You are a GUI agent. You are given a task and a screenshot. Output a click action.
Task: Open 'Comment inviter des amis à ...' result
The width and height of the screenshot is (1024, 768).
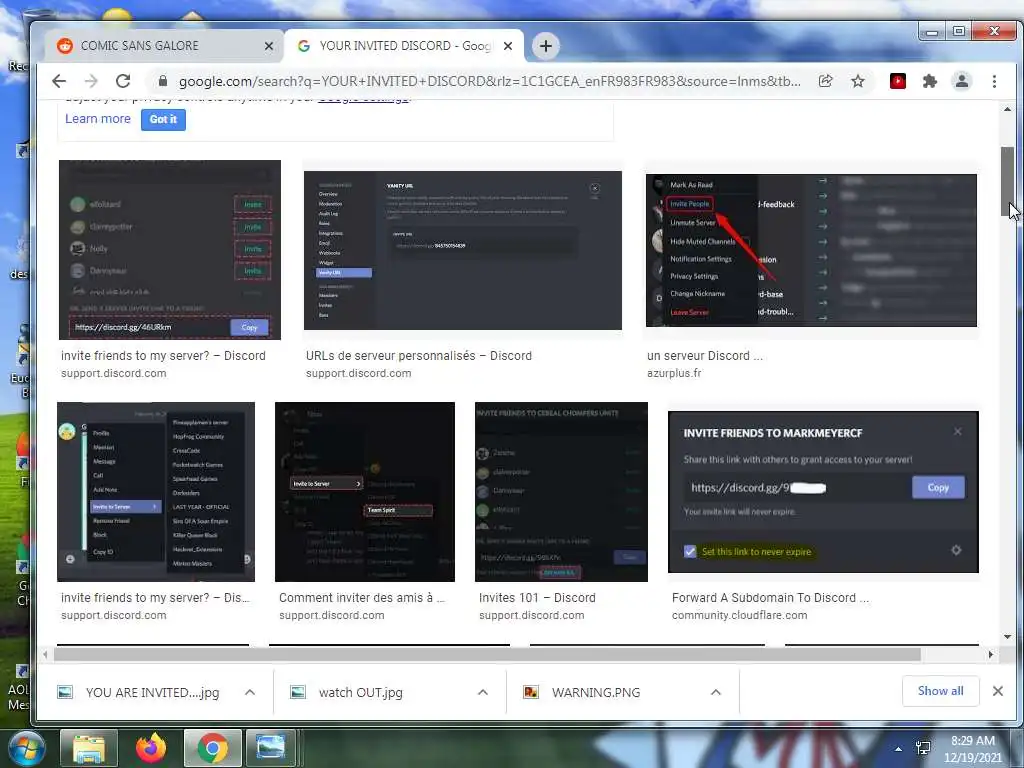[x=362, y=598]
